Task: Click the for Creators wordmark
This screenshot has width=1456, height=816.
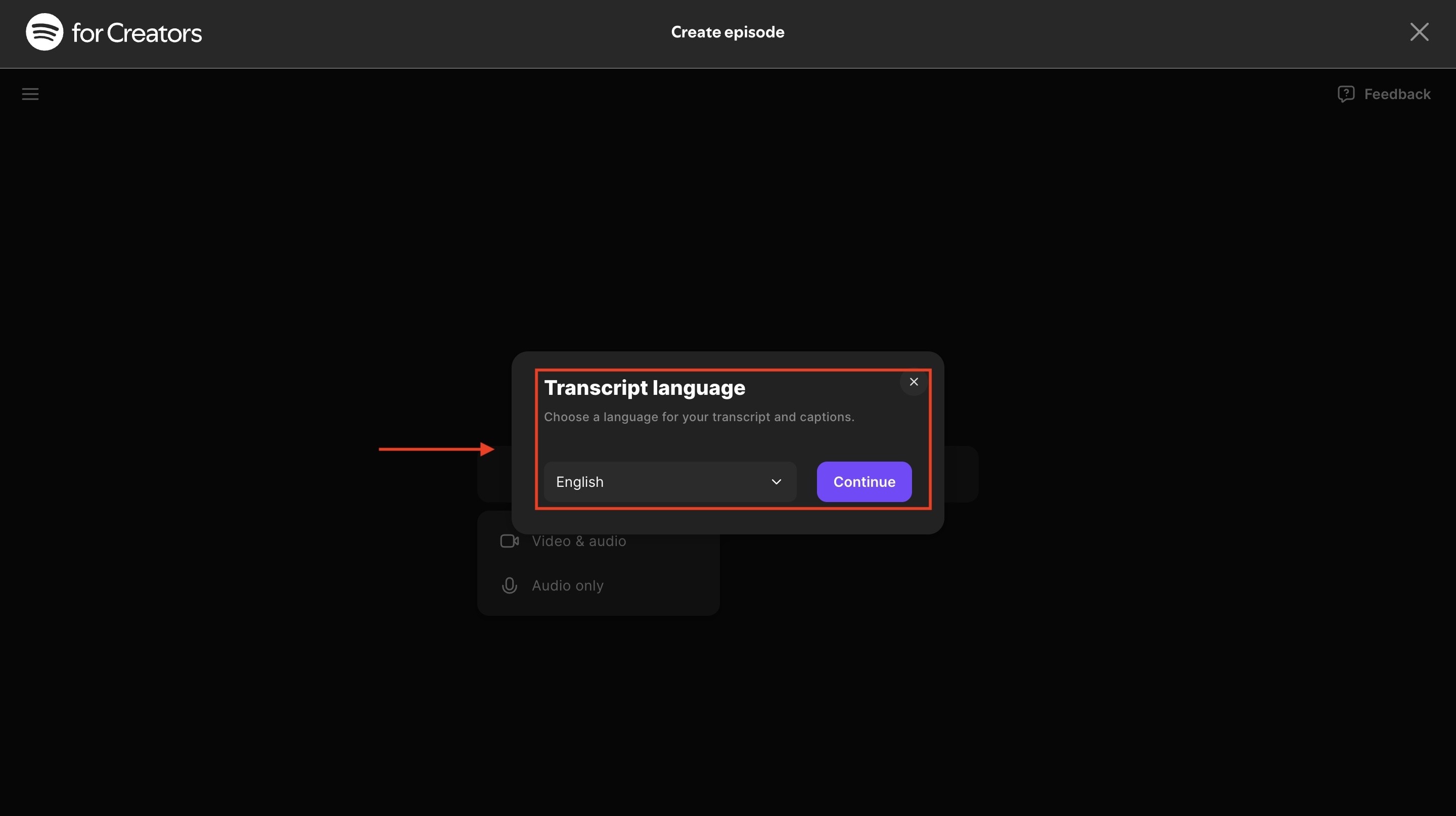Action: 137,33
